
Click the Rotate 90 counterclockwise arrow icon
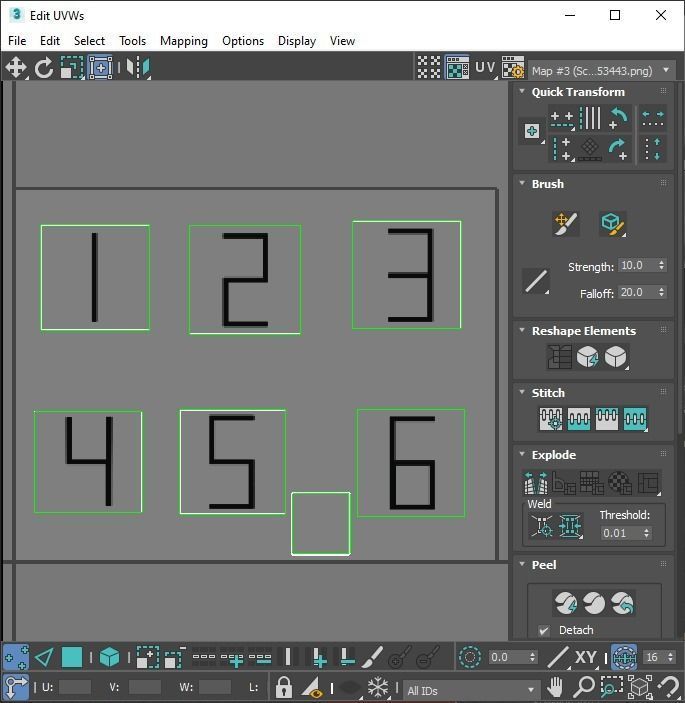619,119
